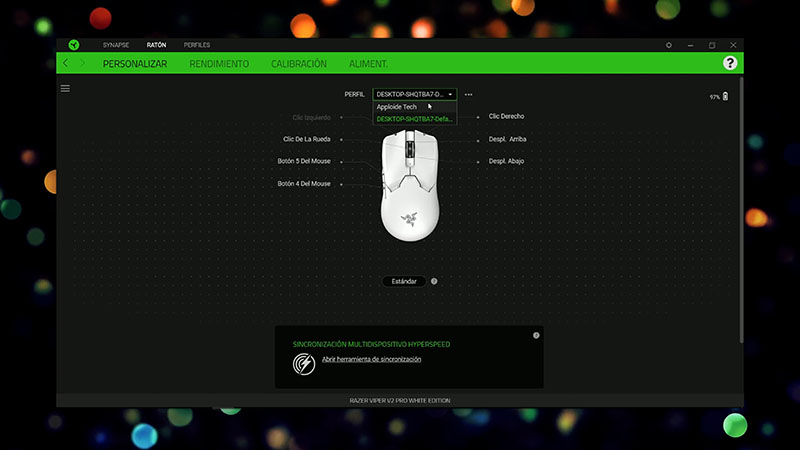Viewport: 800px width, 450px height.
Task: Open the hamburger sidebar menu
Action: (x=65, y=89)
